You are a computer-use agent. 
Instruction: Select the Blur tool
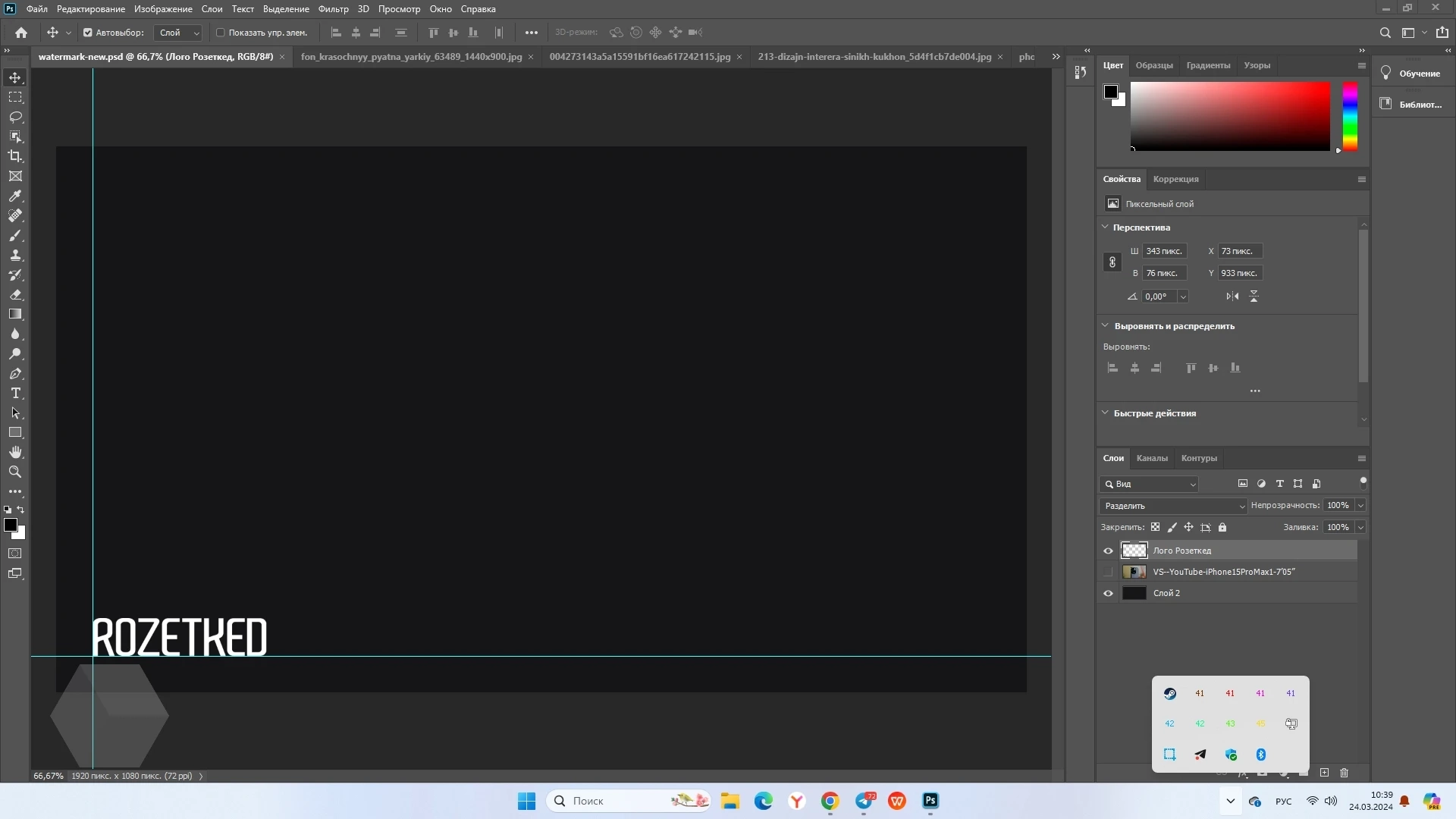[15, 334]
